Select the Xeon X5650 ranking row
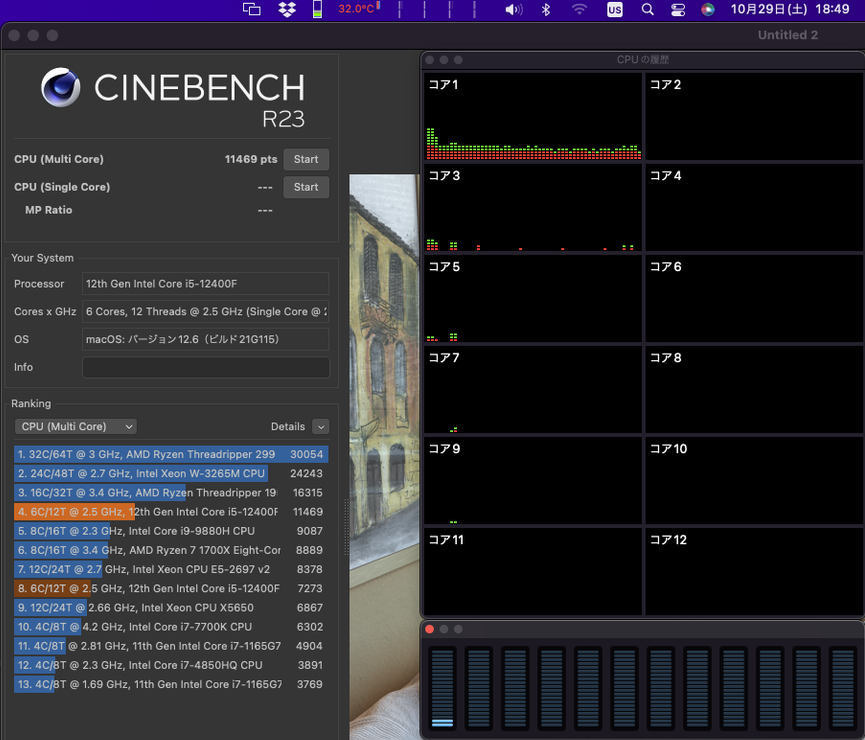Viewport: 865px width, 740px height. pyautogui.click(x=171, y=608)
